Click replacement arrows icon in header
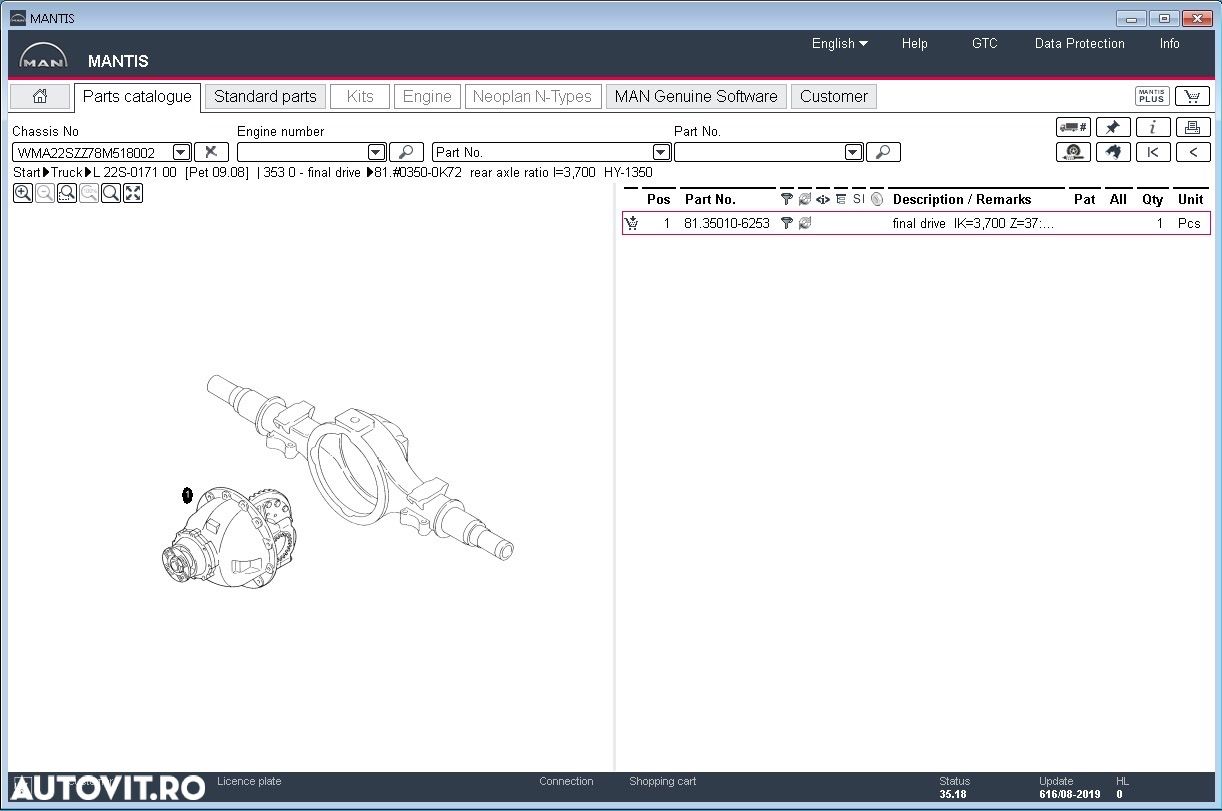This screenshot has width=1222, height=811. [x=805, y=199]
